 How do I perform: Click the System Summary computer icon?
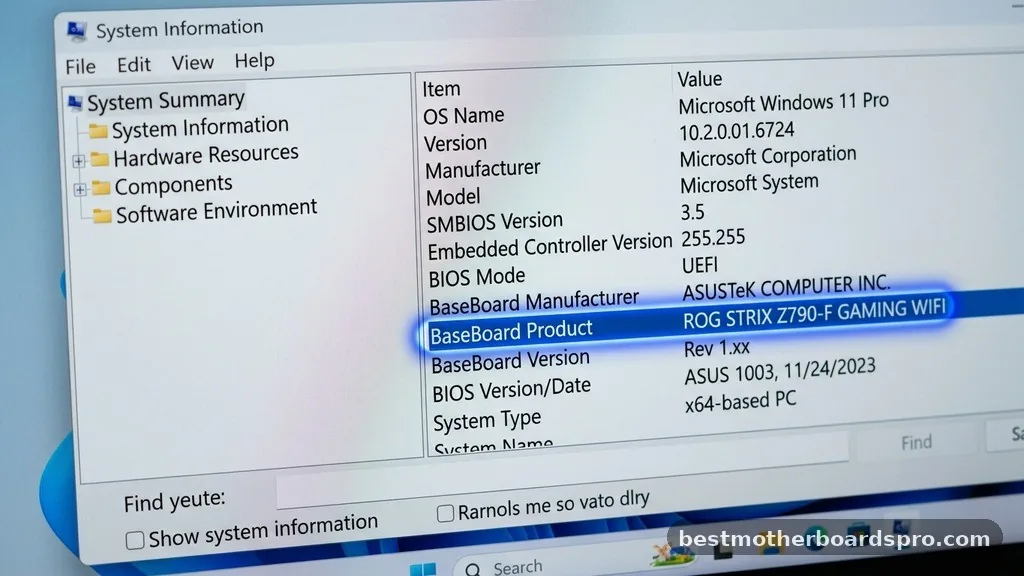coord(75,103)
